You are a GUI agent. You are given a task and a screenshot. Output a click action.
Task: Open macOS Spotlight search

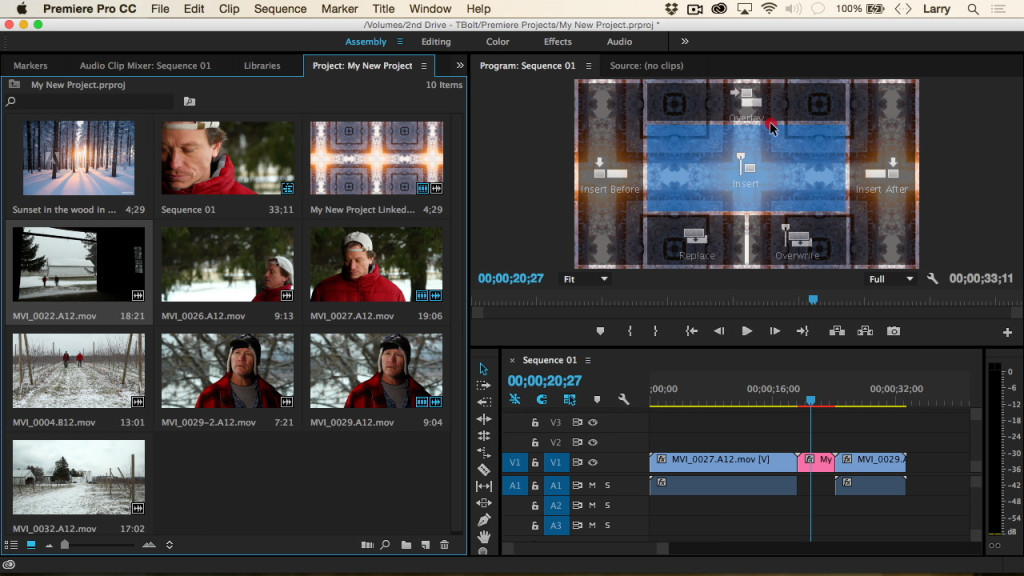[x=973, y=9]
